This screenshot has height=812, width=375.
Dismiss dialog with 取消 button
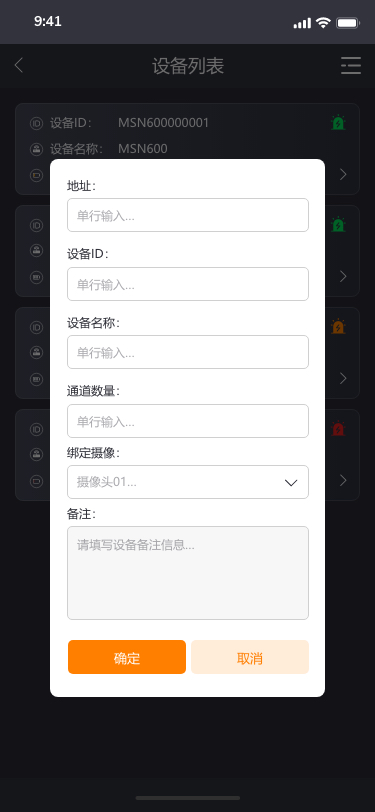tap(250, 657)
